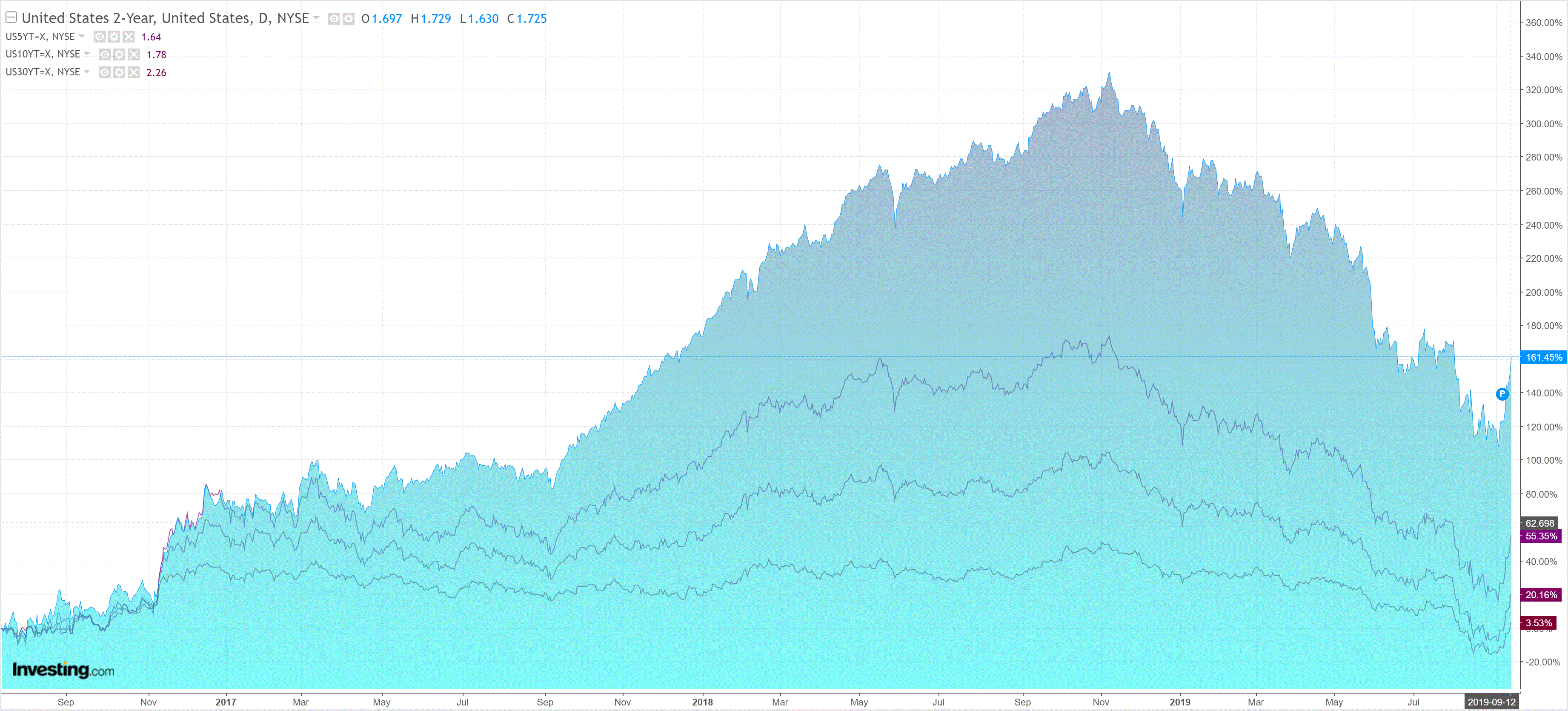Click the 2019-09-12 date label on the time axis

coord(1491,702)
